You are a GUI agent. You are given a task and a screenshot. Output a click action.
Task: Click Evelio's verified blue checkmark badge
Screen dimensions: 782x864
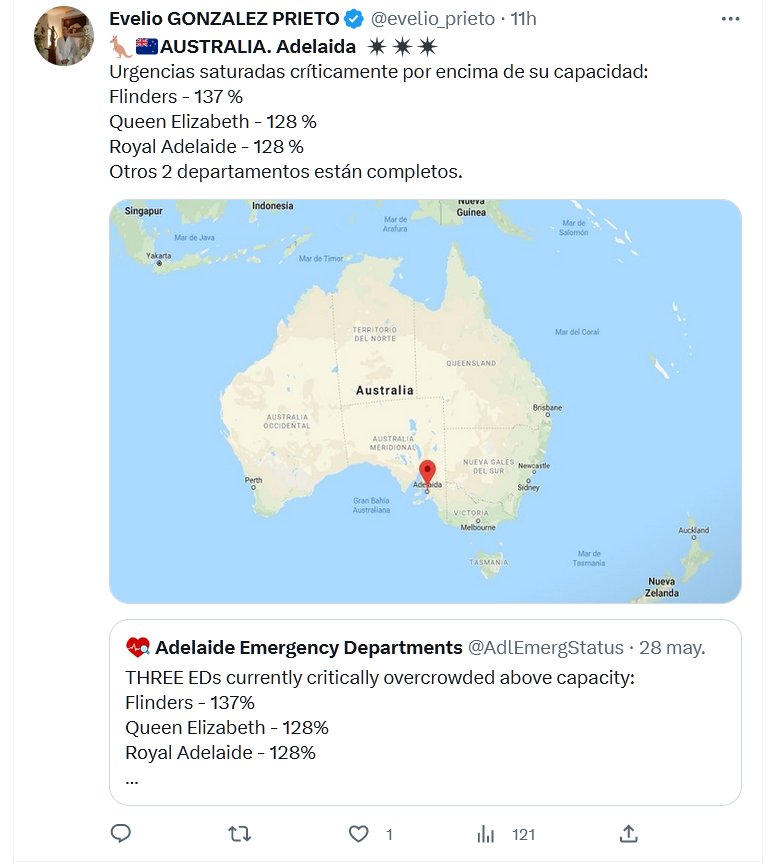(354, 19)
